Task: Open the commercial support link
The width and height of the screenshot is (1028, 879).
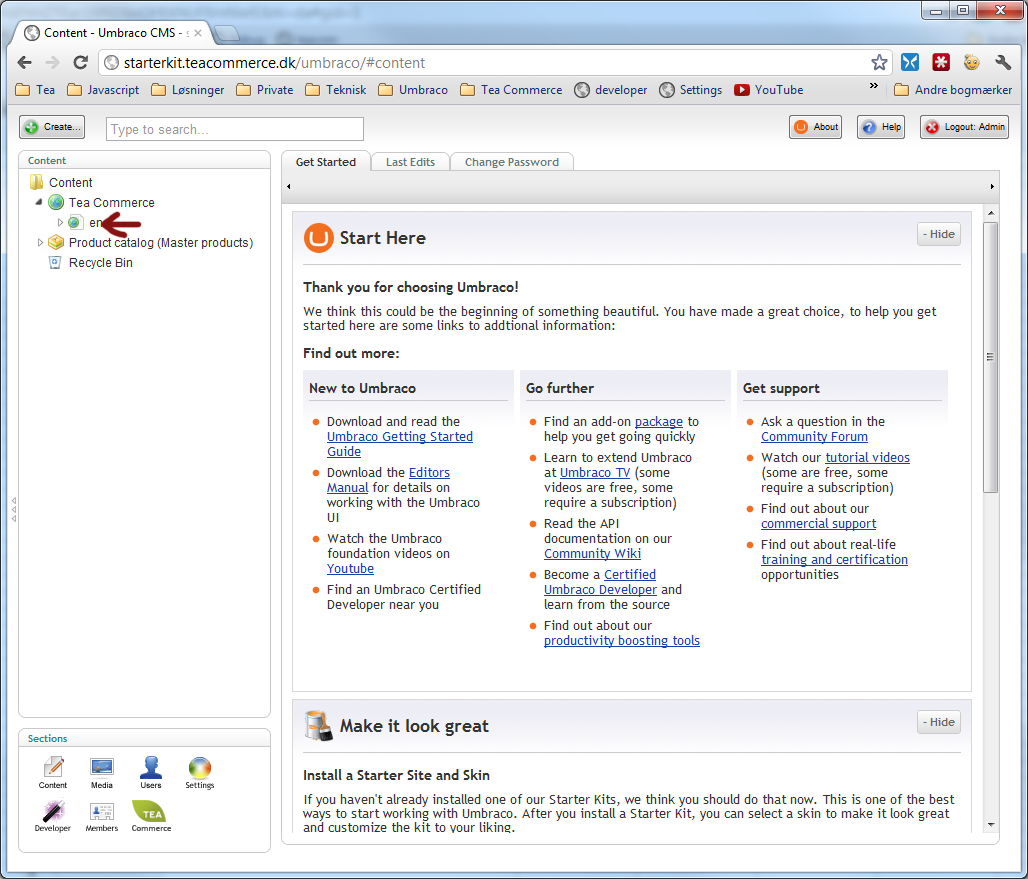Action: click(818, 524)
